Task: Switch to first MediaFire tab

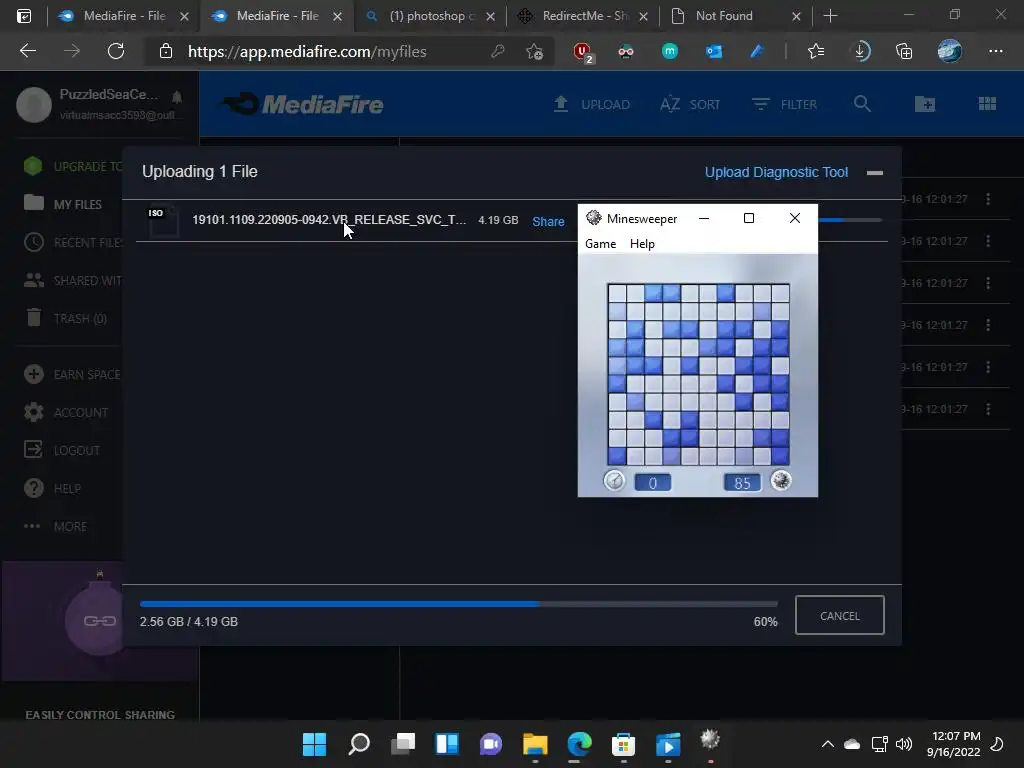Action: tap(124, 16)
